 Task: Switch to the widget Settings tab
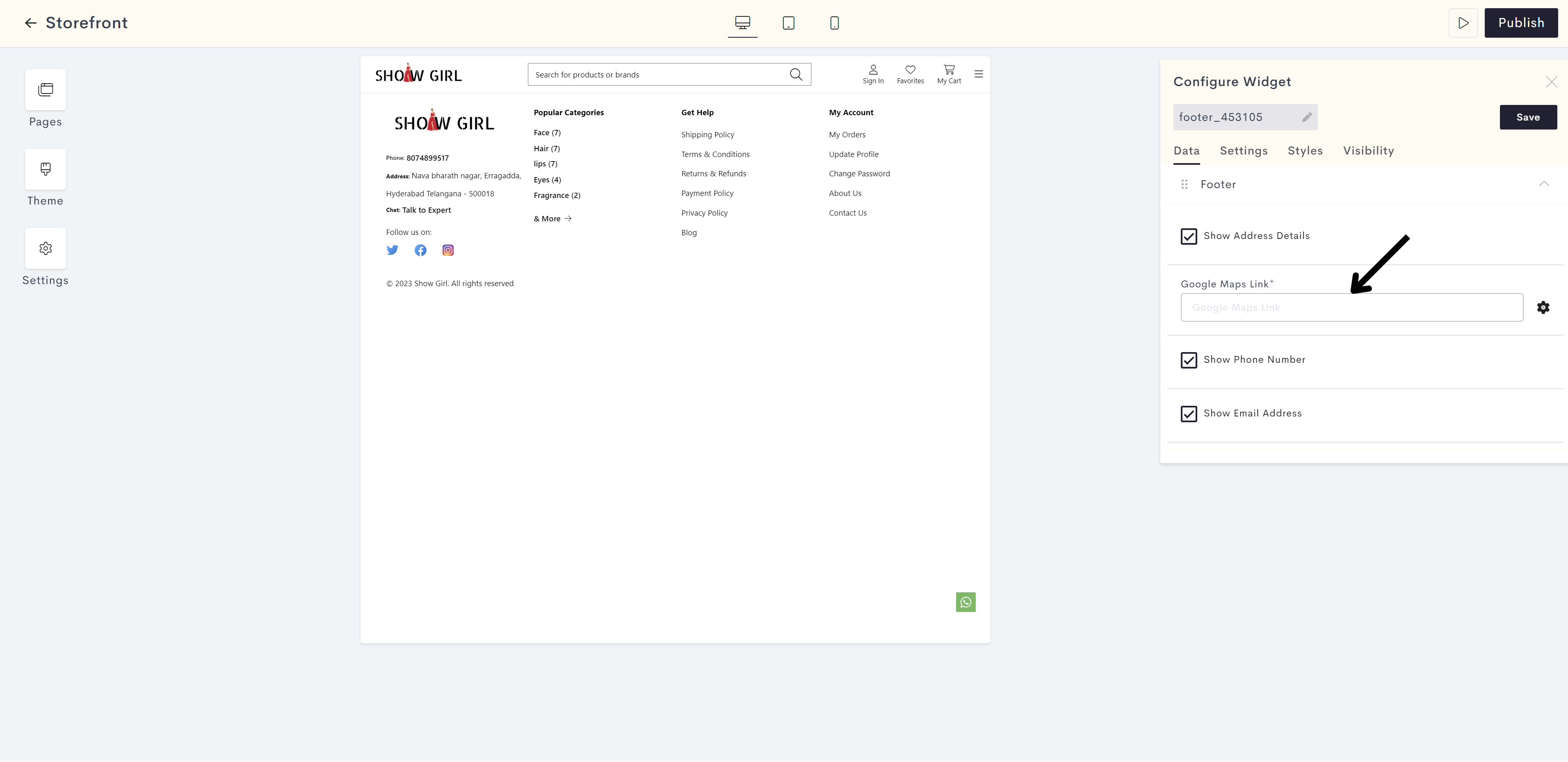[1244, 151]
